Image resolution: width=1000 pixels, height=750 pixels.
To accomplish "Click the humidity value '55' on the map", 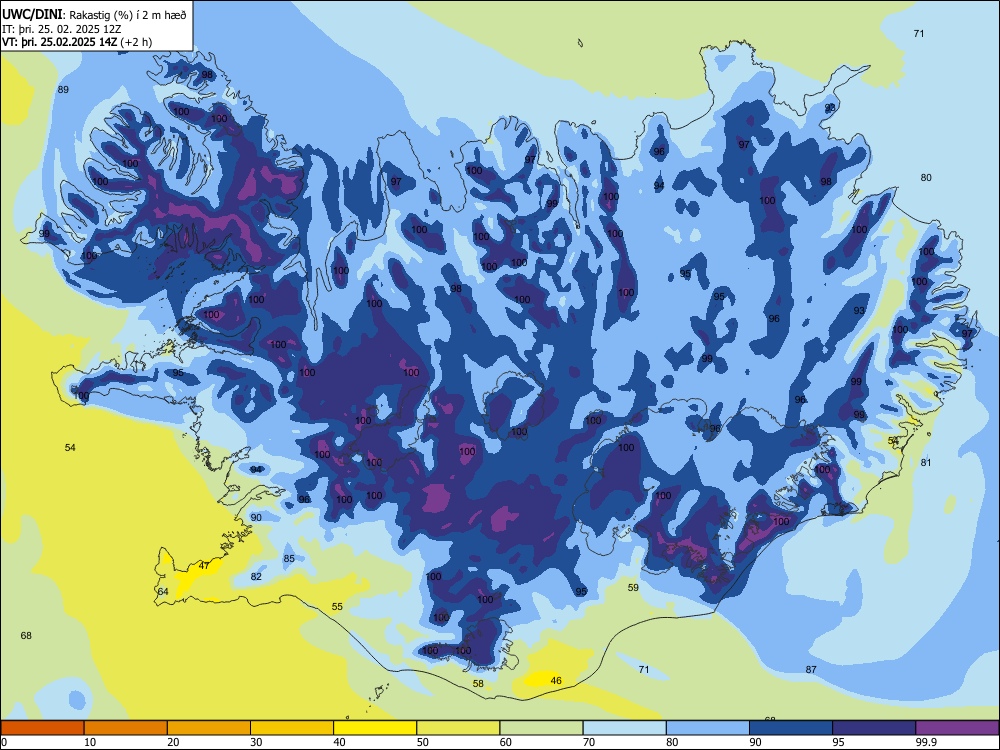I will click(x=337, y=607).
